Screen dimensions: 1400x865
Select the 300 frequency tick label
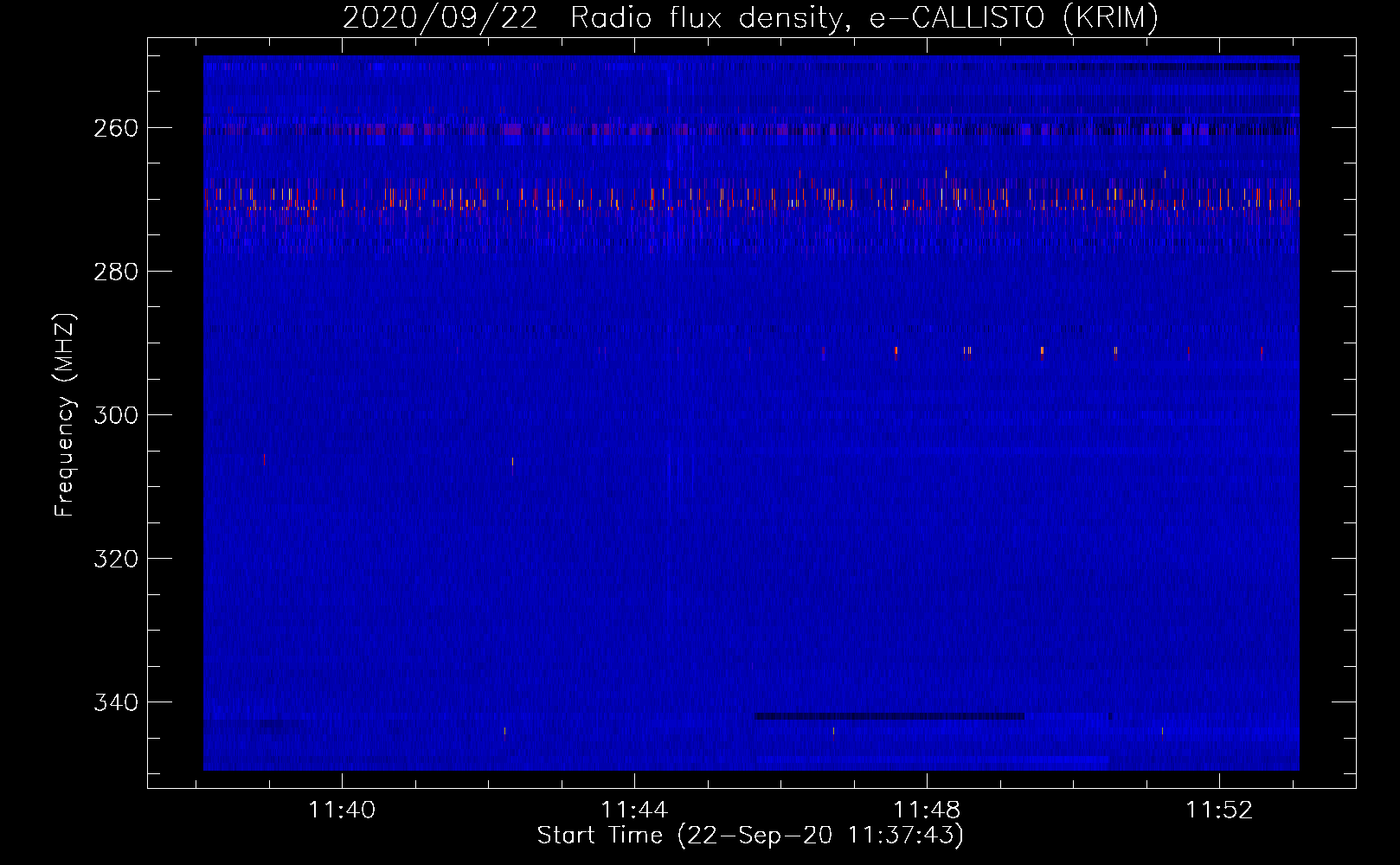pos(115,415)
